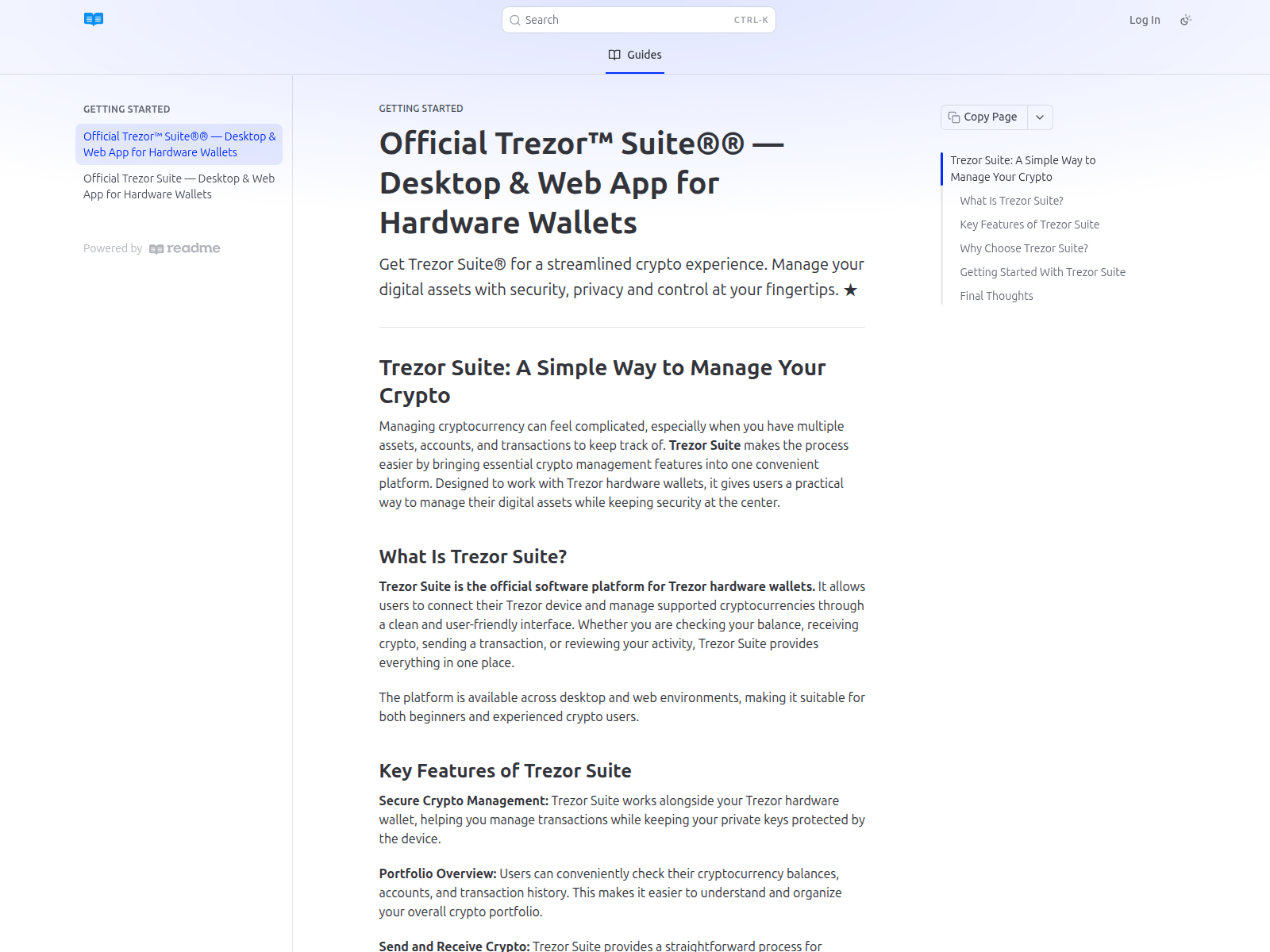Open sidebar page Official Trezor Suite — Desktop & Web
Viewport: 1270px width, 952px height.
click(x=179, y=186)
